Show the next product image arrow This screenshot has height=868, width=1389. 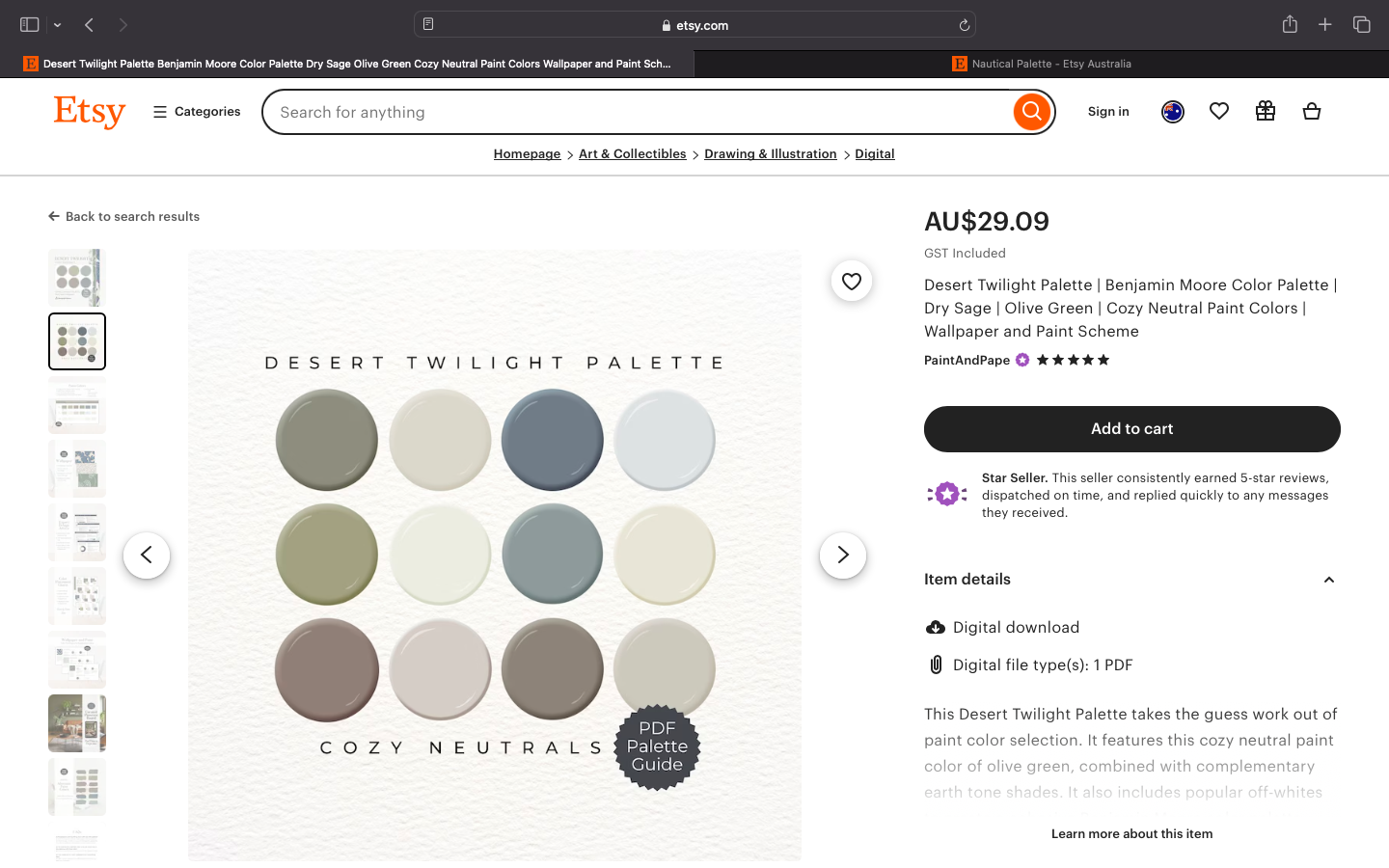(842, 556)
